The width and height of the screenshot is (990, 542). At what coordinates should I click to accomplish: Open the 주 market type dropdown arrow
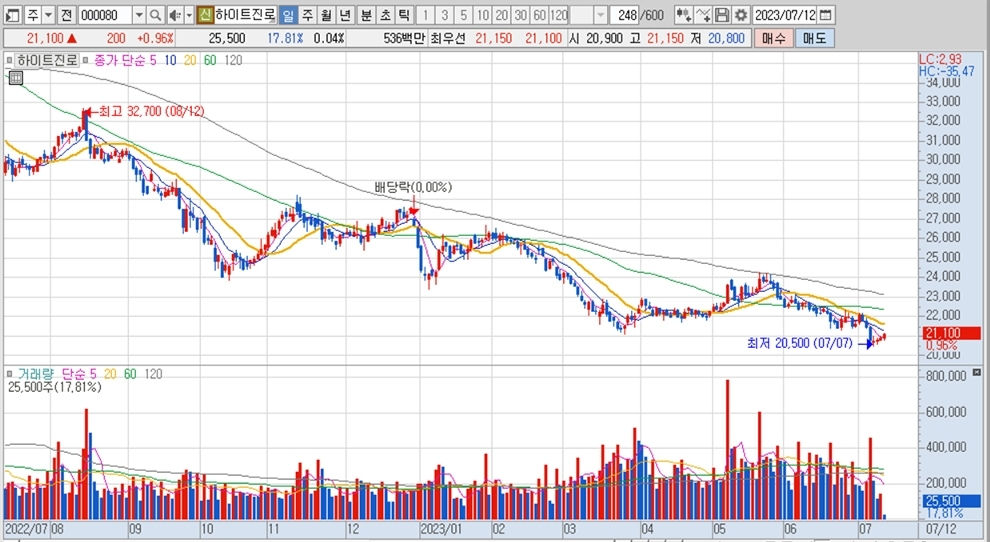click(48, 15)
